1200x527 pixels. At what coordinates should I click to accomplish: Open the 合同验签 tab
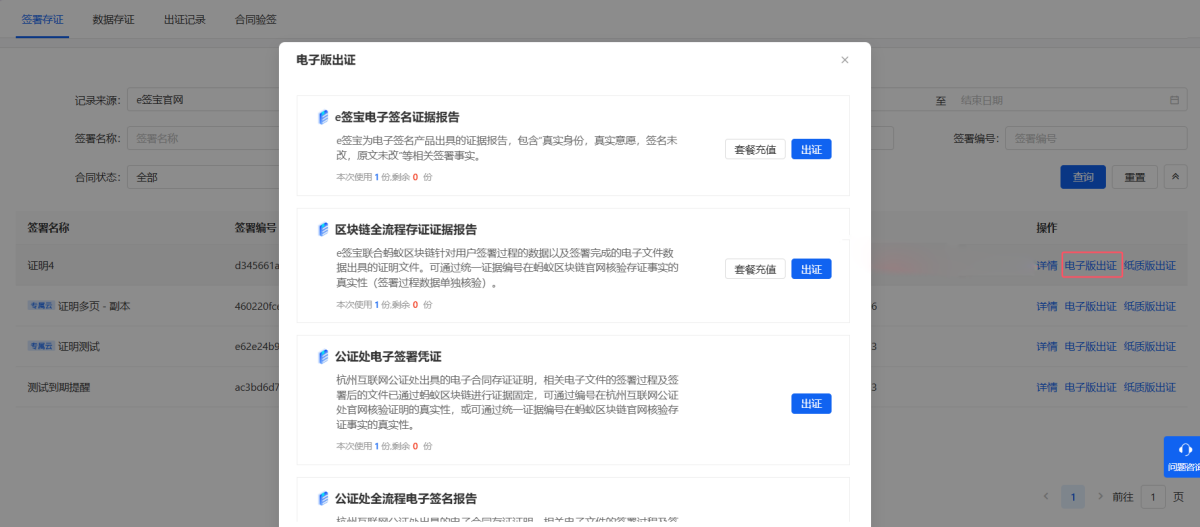255,19
